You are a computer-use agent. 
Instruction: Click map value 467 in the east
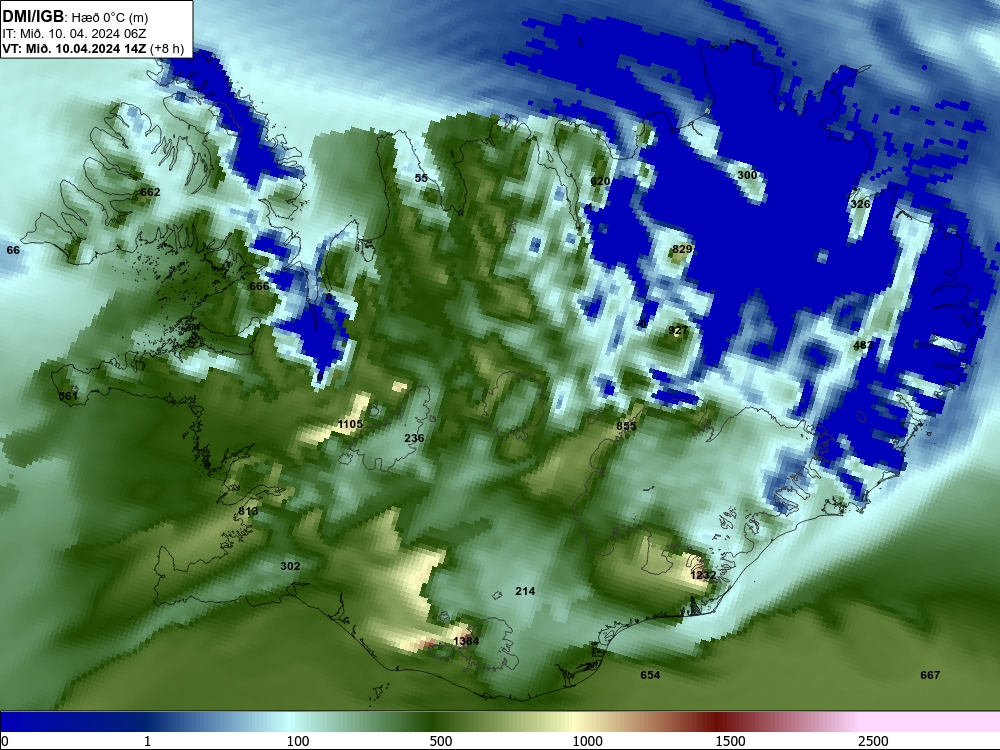863,345
